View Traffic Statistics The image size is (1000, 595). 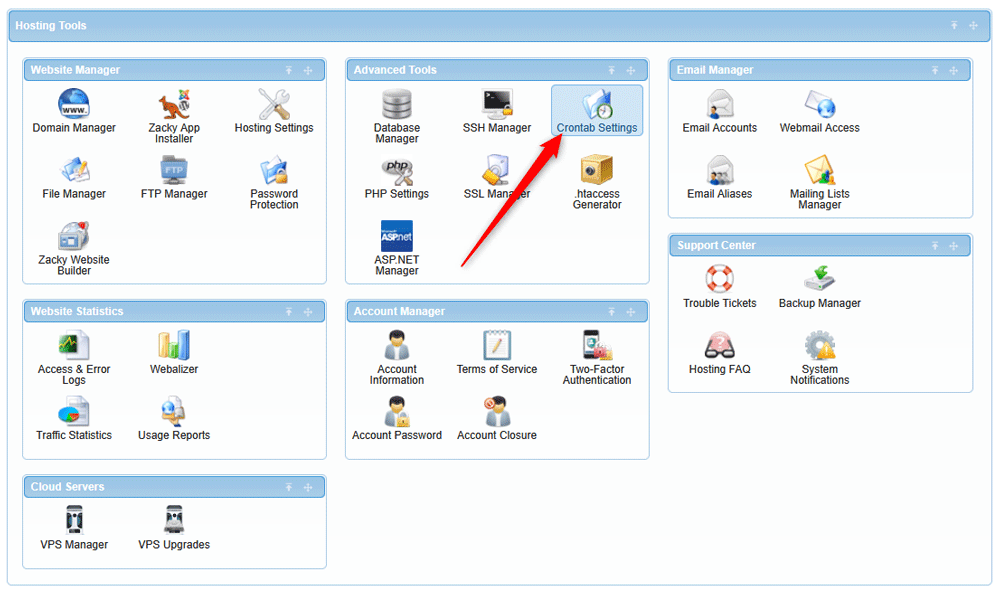click(74, 420)
